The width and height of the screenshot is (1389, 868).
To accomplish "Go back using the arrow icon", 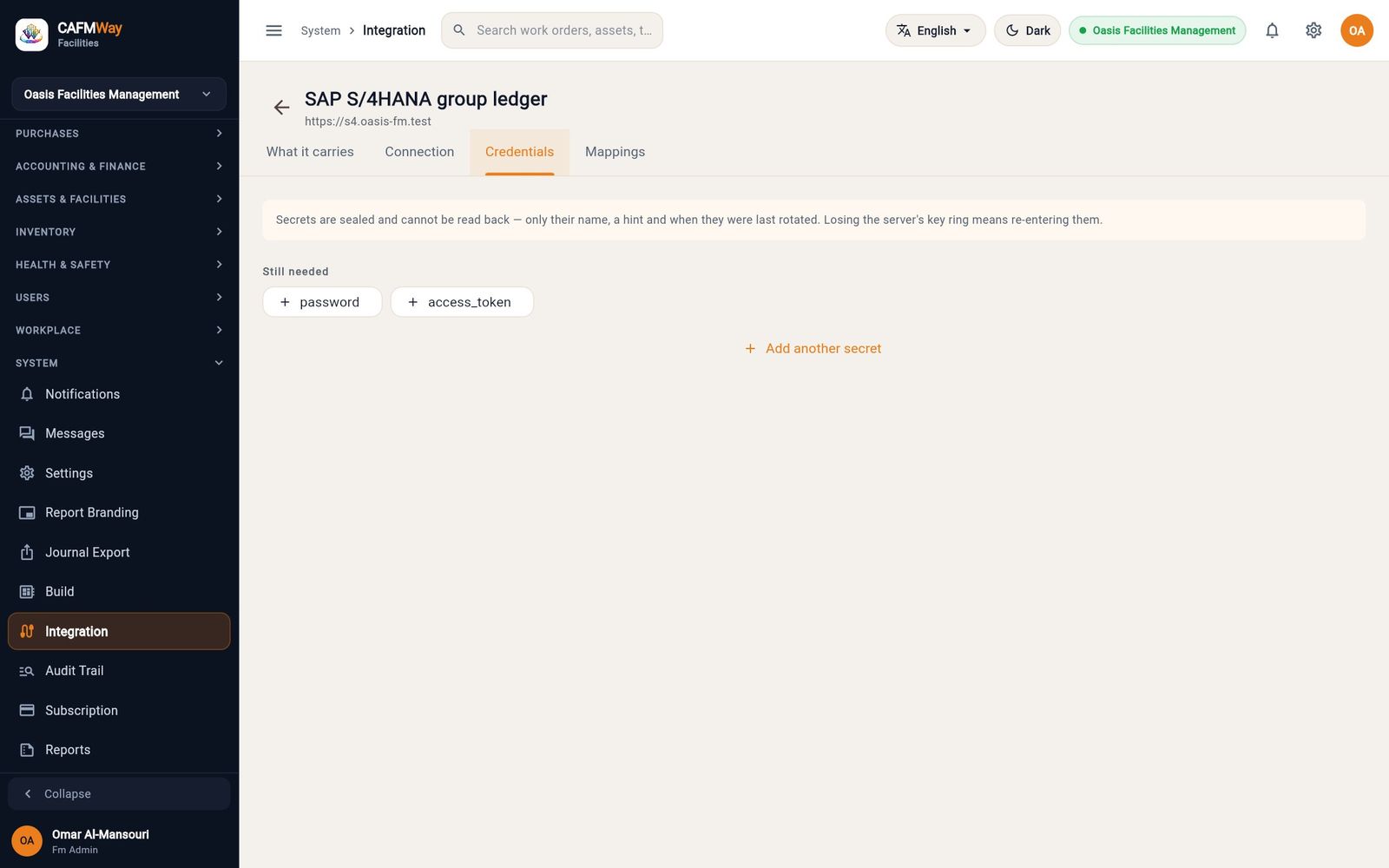I will (x=281, y=108).
